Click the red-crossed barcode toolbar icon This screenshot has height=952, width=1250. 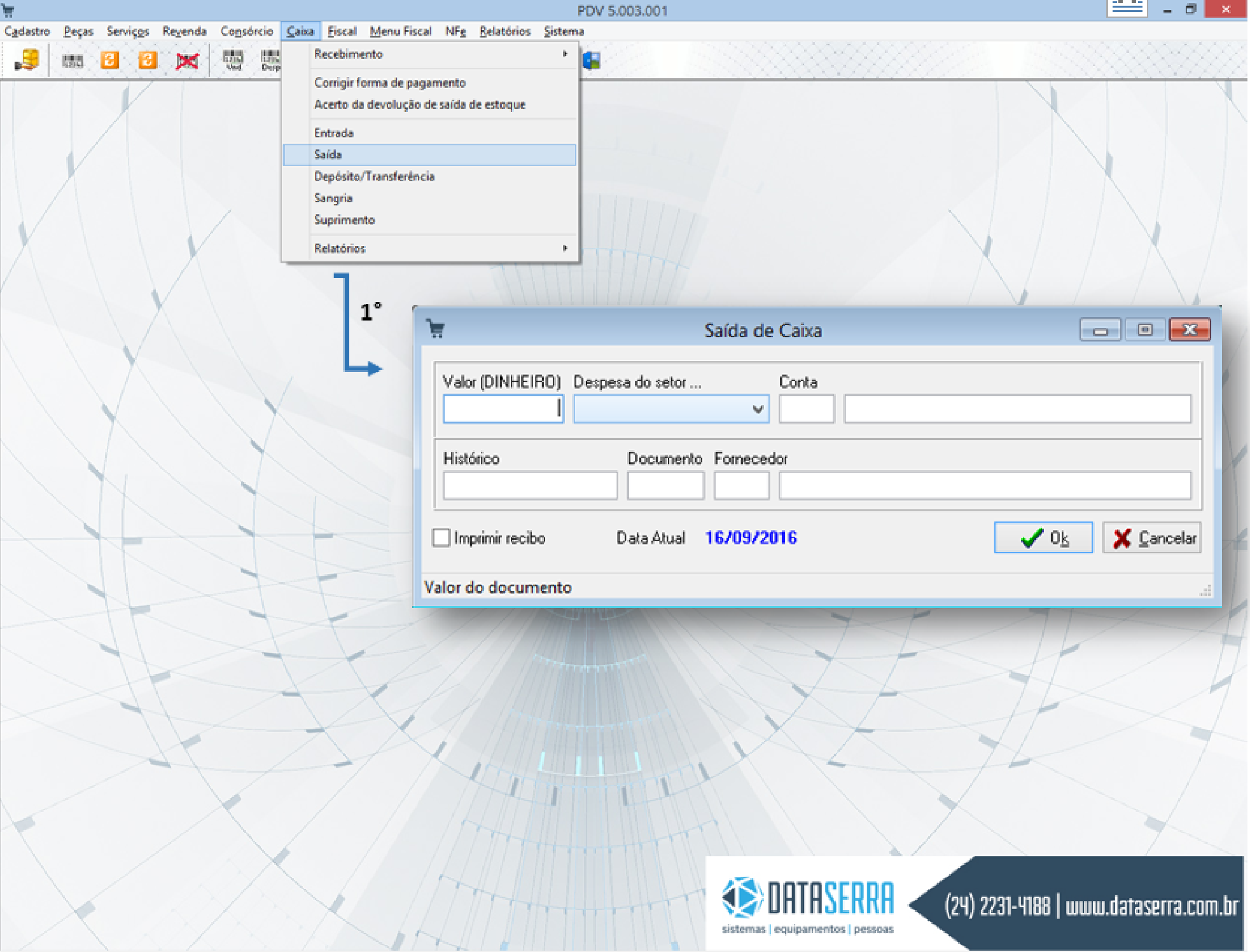pos(187,61)
